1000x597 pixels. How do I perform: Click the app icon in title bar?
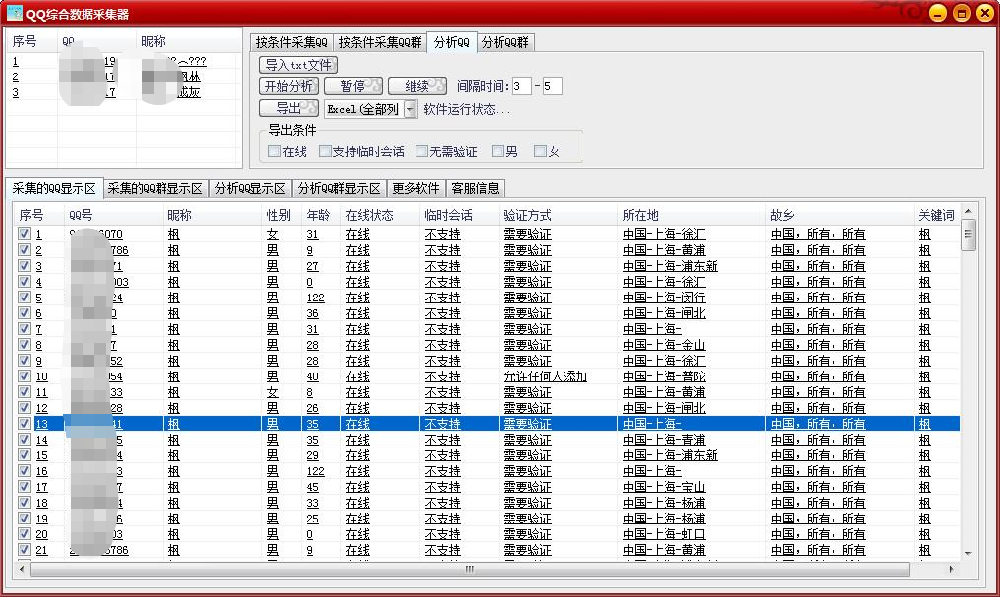[15, 13]
